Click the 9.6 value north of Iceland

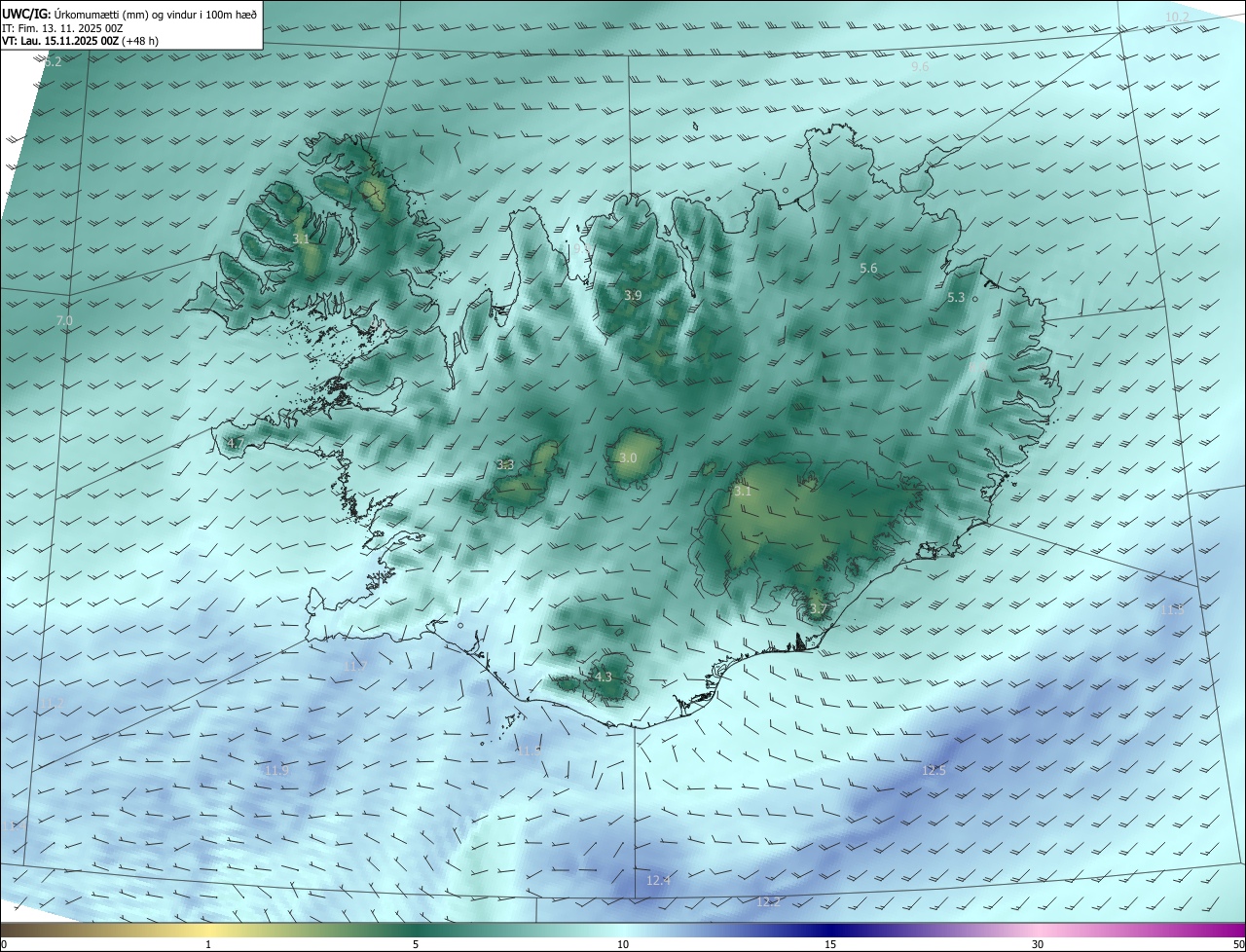point(920,67)
